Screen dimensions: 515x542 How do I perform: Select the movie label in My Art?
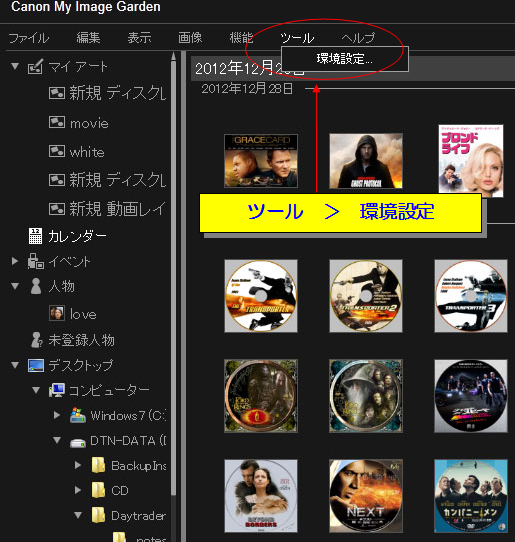pos(89,123)
